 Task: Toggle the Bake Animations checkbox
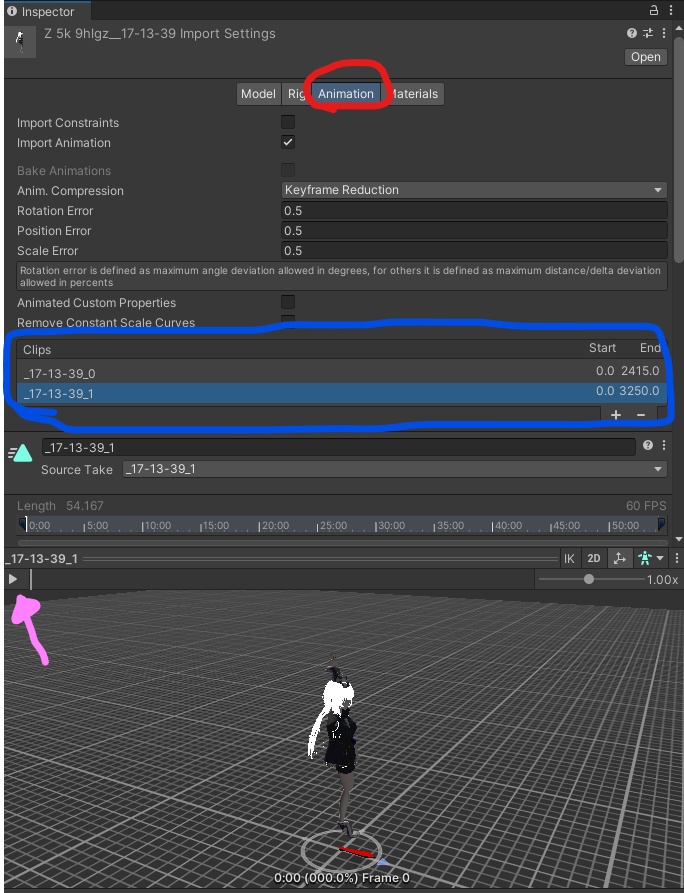(x=288, y=170)
